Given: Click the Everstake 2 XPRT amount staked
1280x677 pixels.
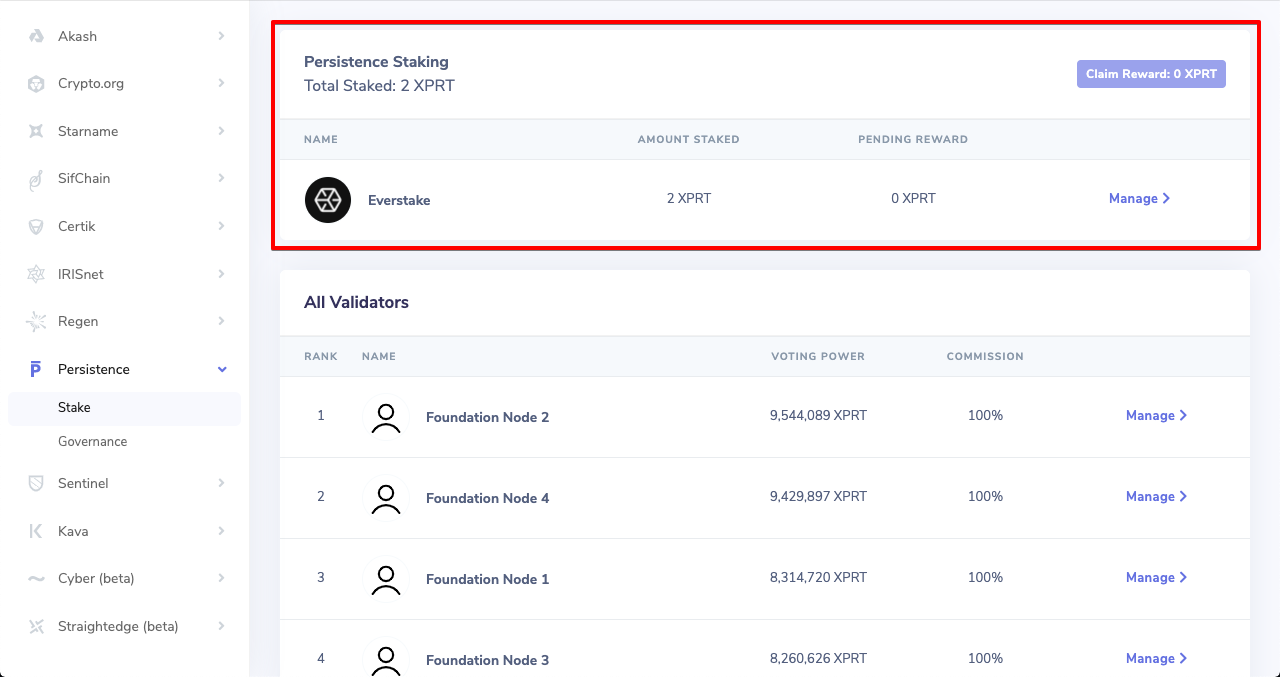Looking at the screenshot, I should point(689,198).
